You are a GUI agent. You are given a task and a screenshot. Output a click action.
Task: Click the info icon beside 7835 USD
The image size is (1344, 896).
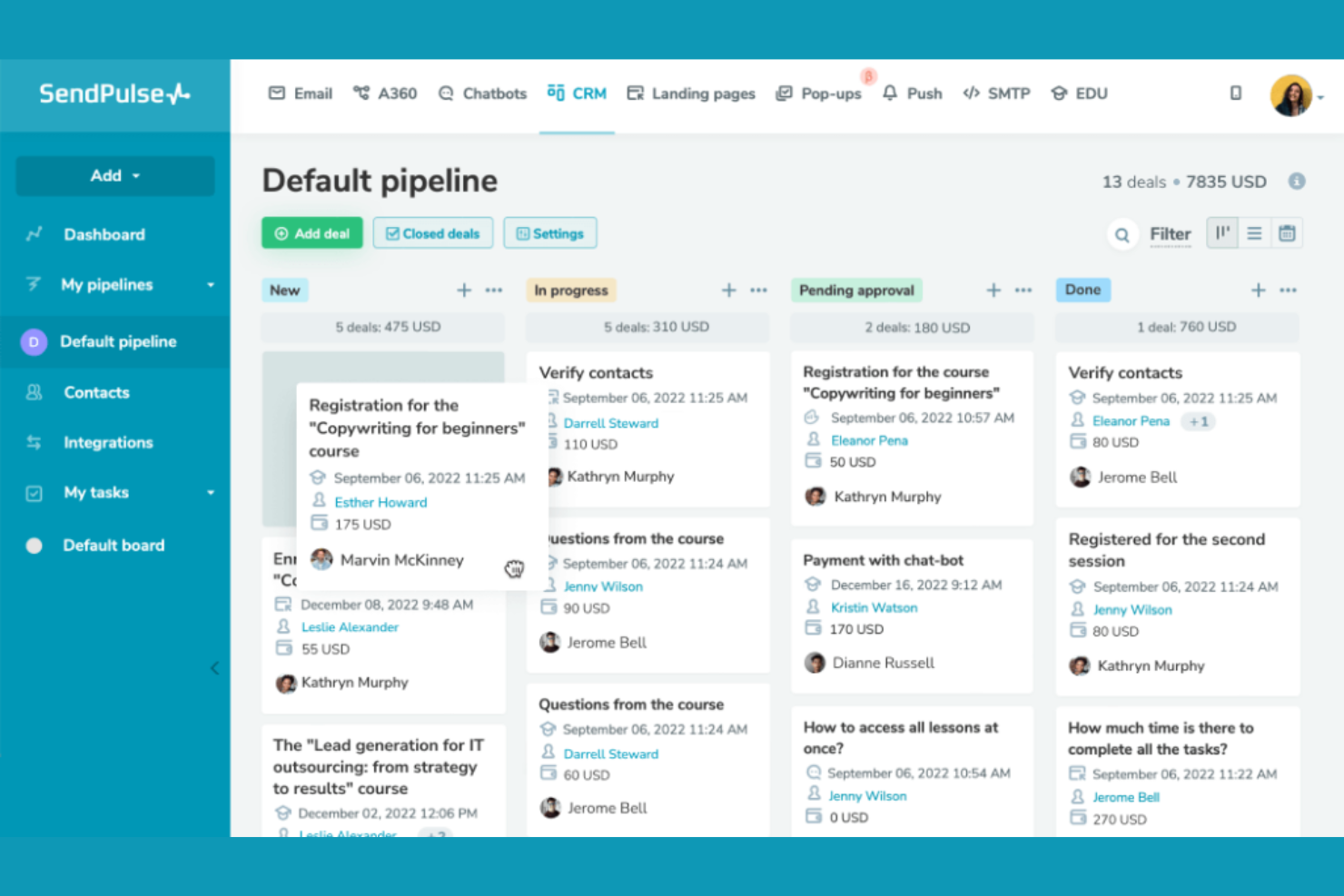click(1297, 182)
